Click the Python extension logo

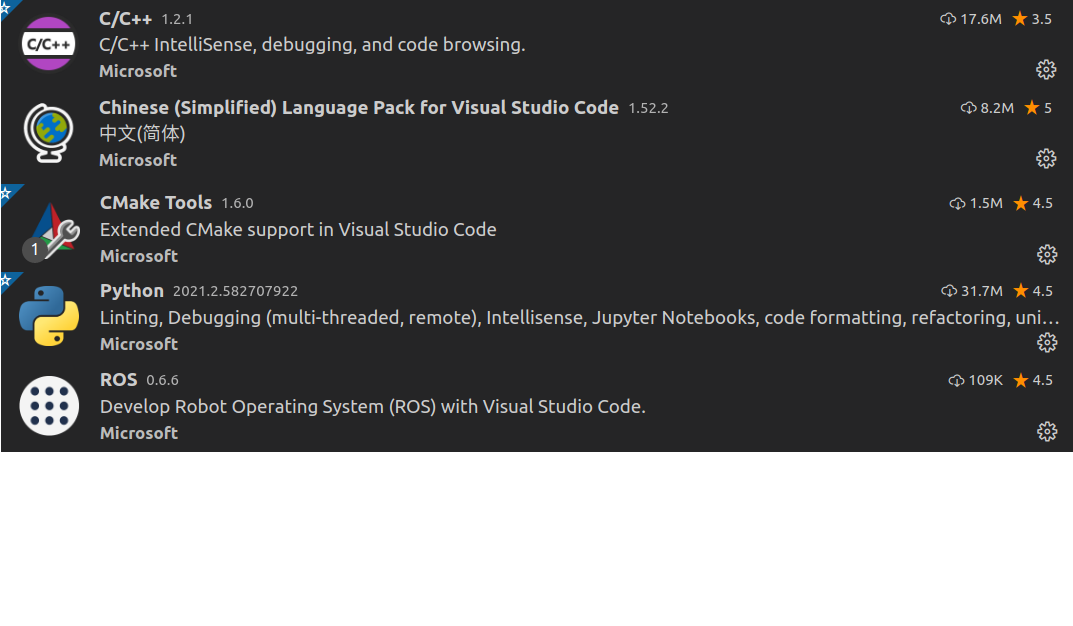coord(49,316)
